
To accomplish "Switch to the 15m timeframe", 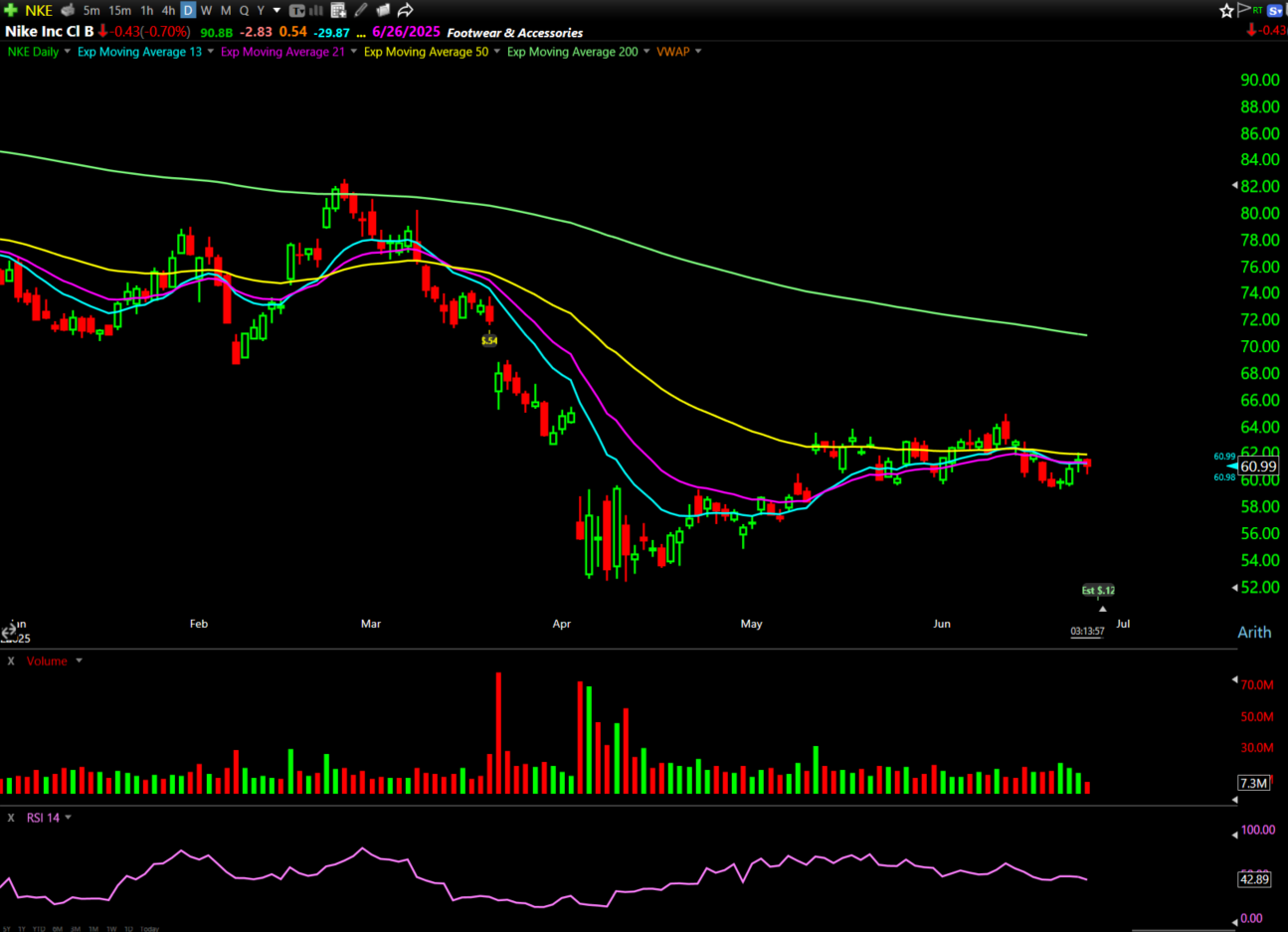I will [119, 11].
